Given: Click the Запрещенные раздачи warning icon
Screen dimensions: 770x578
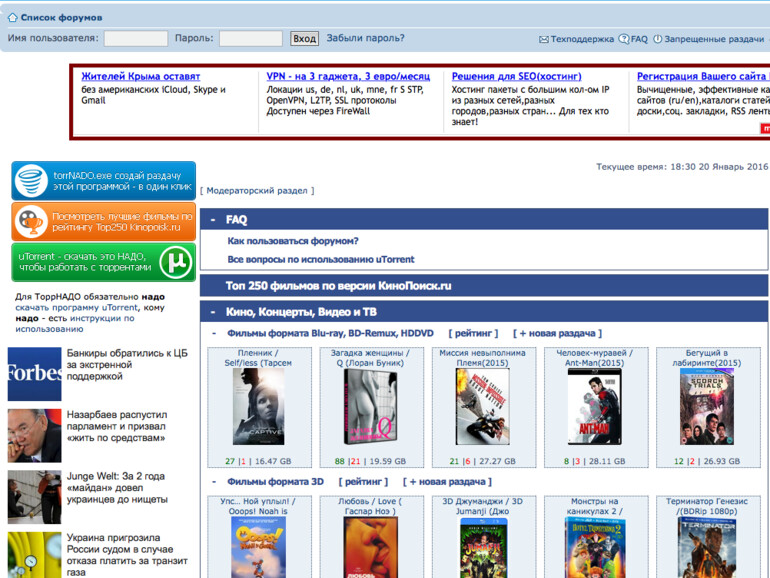Looking at the screenshot, I should pyautogui.click(x=658, y=39).
